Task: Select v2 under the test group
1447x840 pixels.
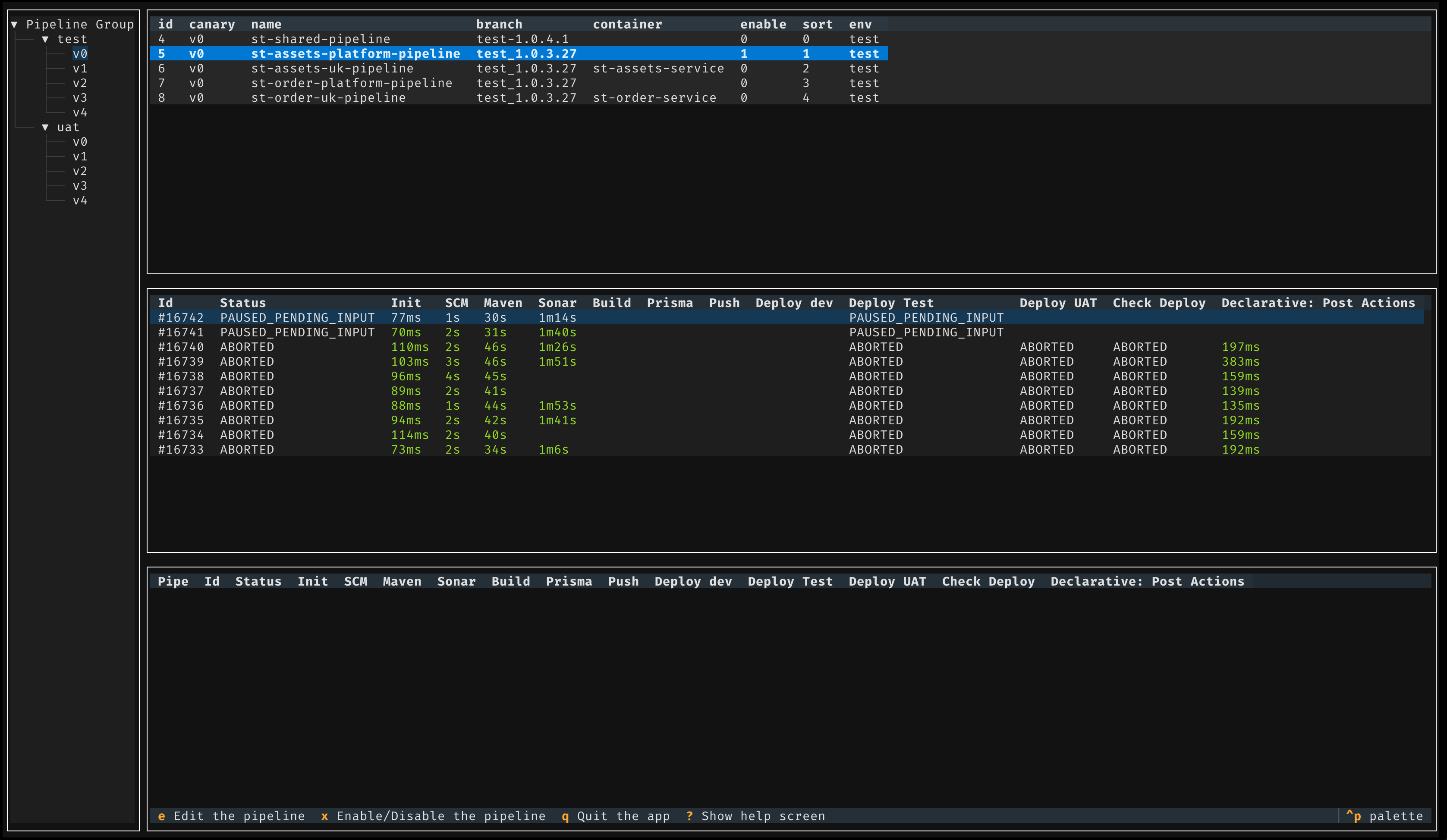Action: pos(80,83)
